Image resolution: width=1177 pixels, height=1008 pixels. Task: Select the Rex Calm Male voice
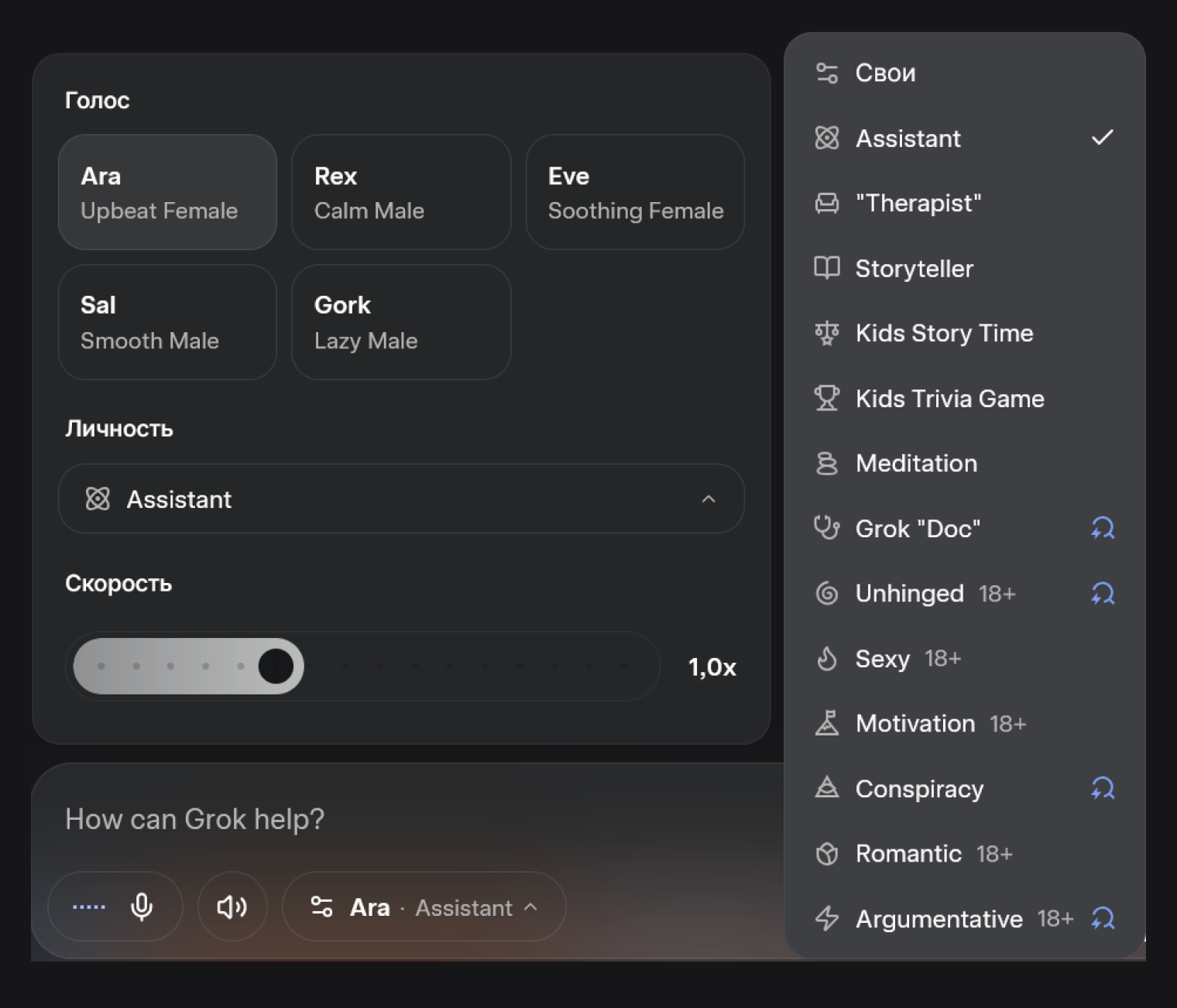coord(401,192)
